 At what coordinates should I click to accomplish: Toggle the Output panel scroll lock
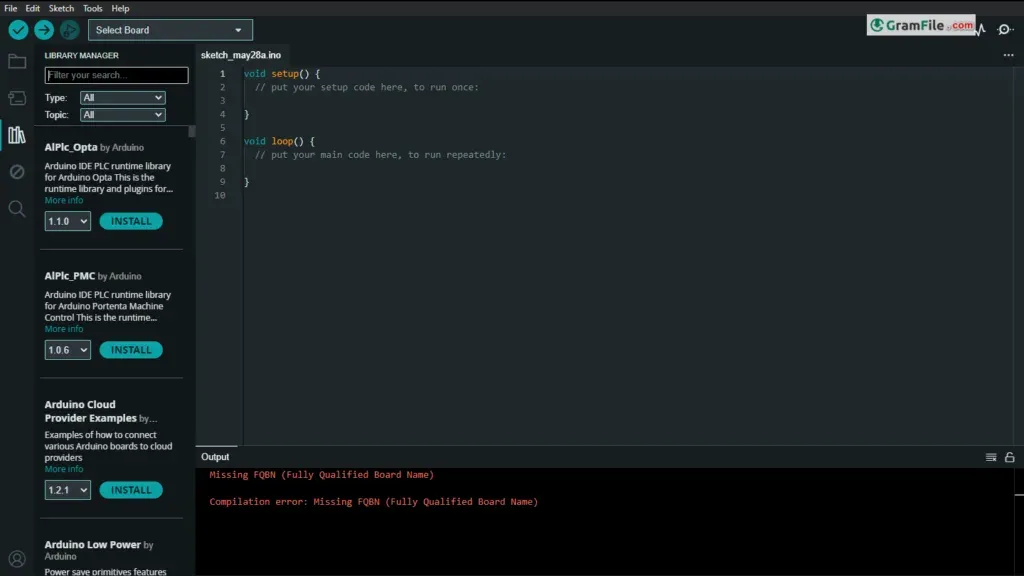1010,457
